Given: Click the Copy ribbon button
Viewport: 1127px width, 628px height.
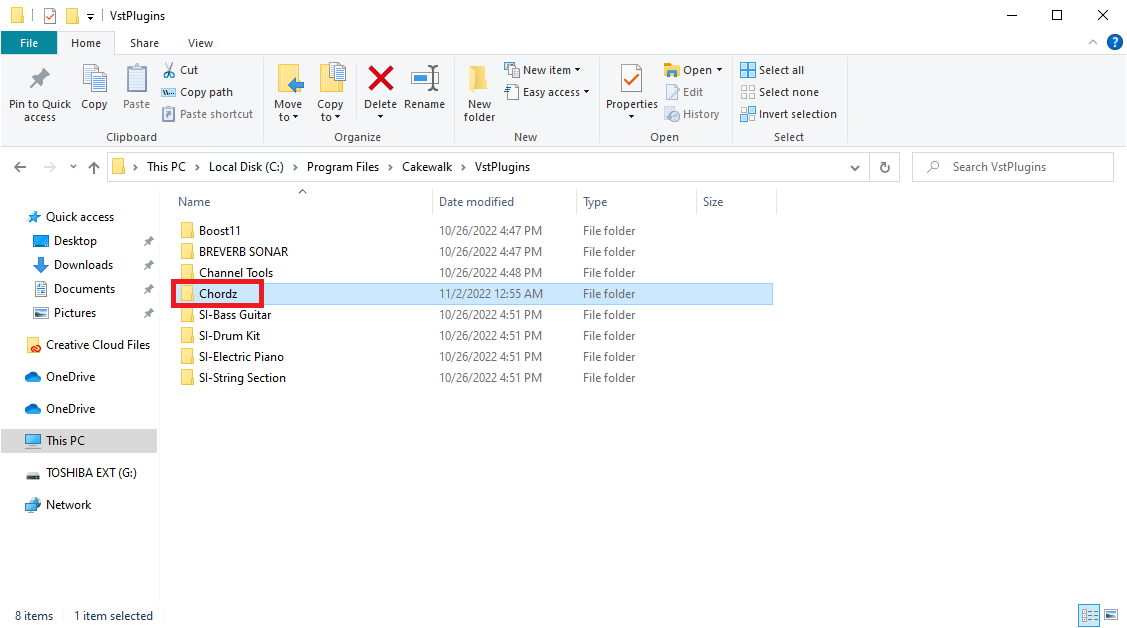Looking at the screenshot, I should pos(94,88).
